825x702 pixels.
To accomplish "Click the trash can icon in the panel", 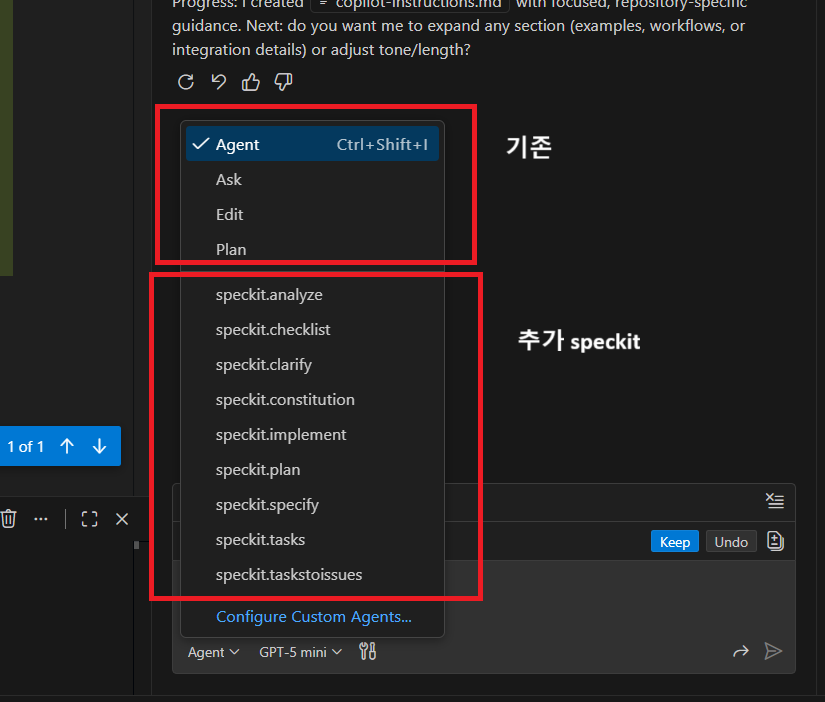I will 8,519.
